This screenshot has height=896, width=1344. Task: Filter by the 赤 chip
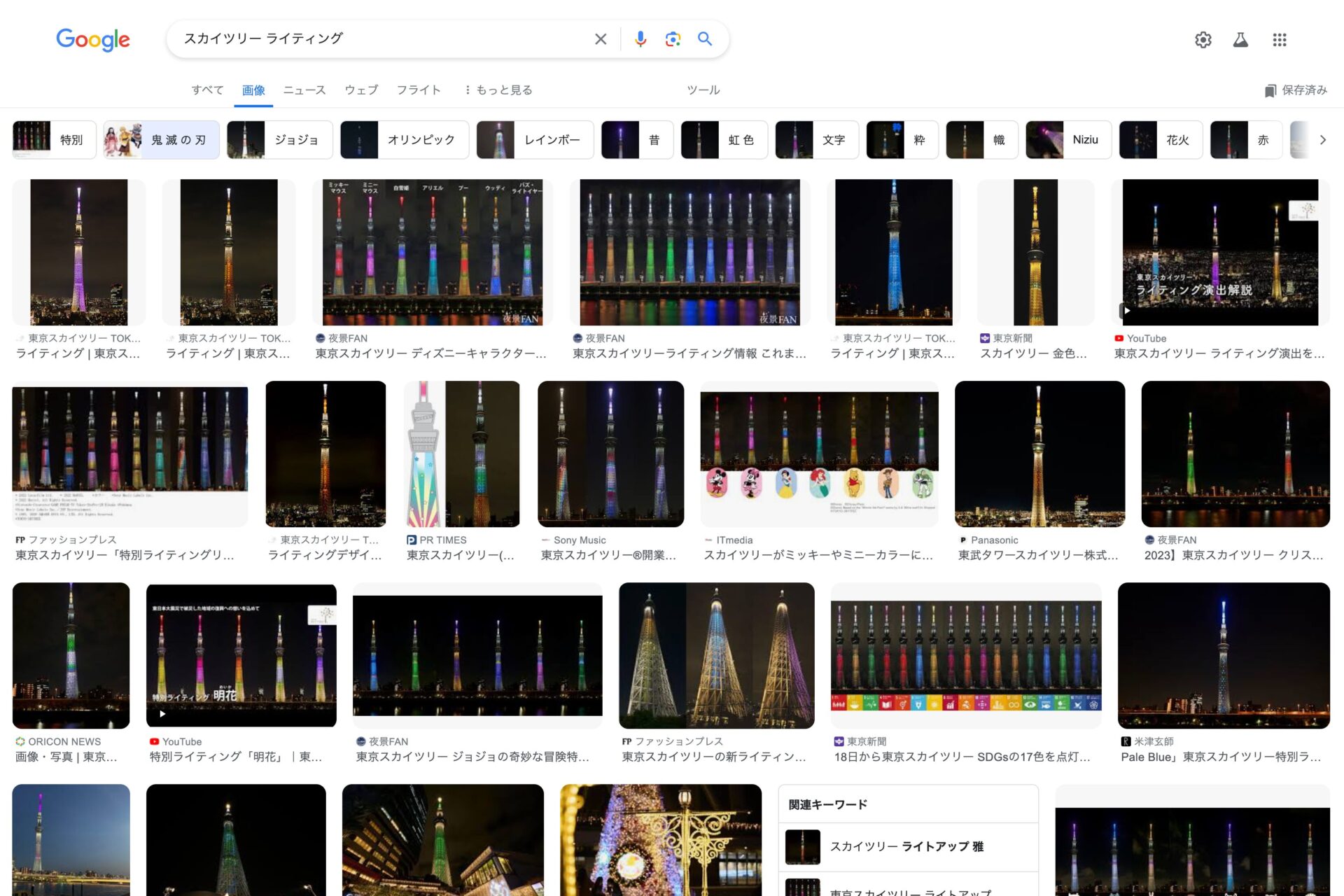point(1246,140)
